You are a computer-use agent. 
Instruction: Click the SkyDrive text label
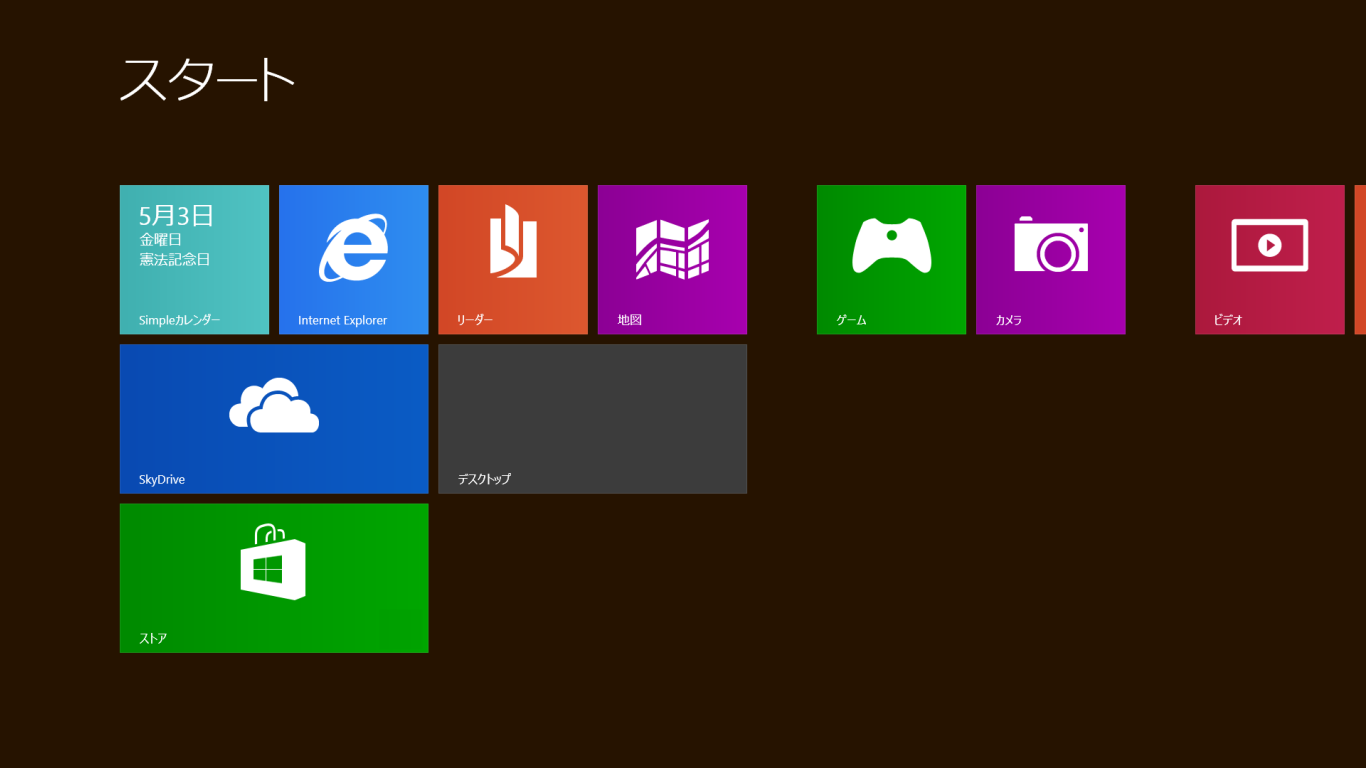pos(162,480)
